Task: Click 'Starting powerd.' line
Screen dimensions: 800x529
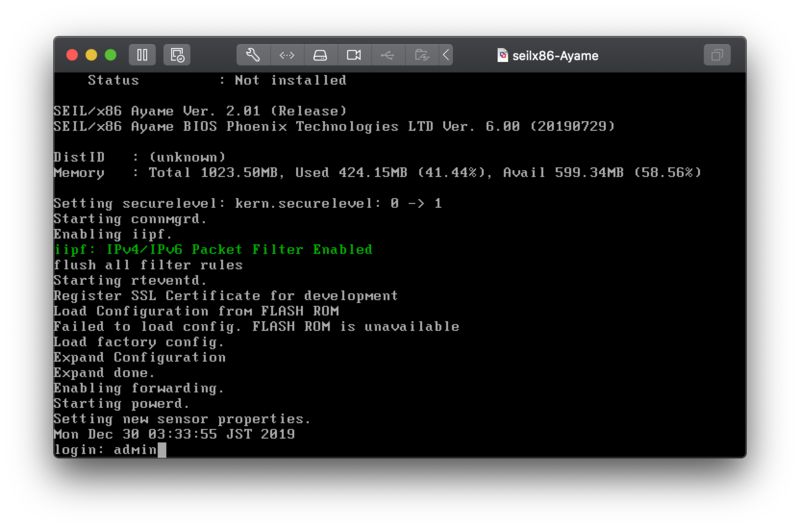Action: 121,404
